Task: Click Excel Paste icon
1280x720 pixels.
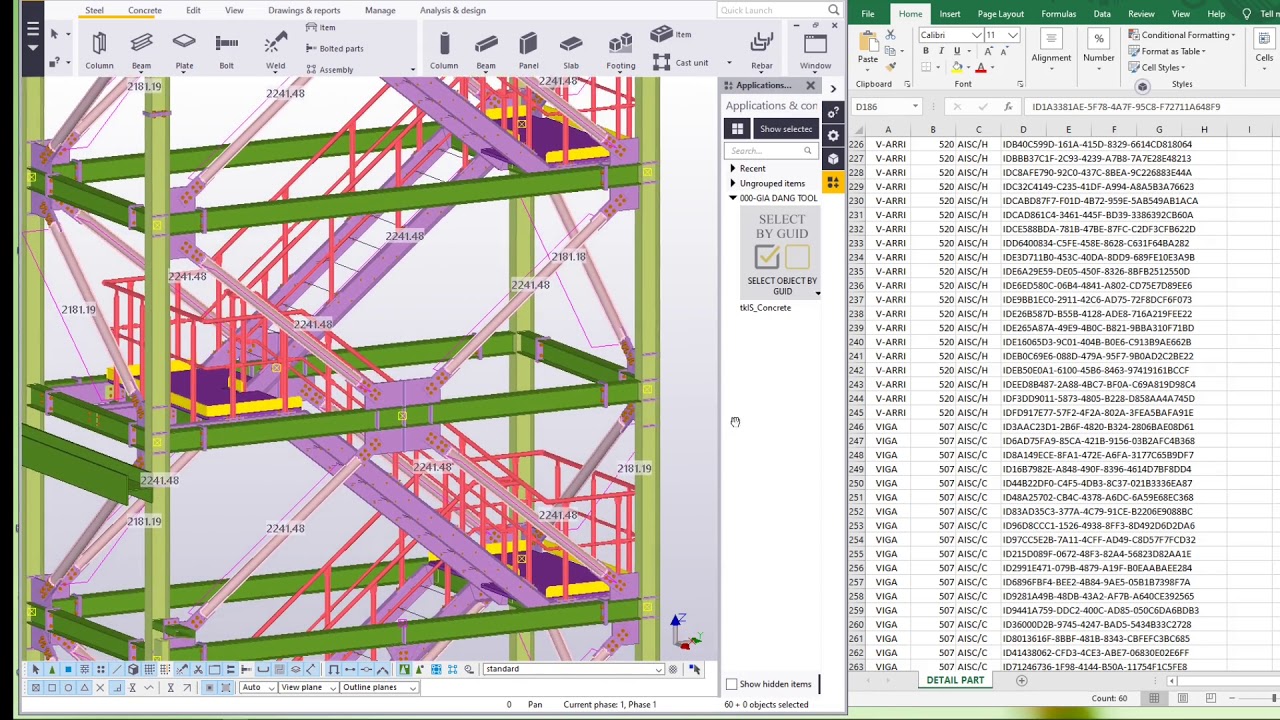Action: (x=867, y=44)
